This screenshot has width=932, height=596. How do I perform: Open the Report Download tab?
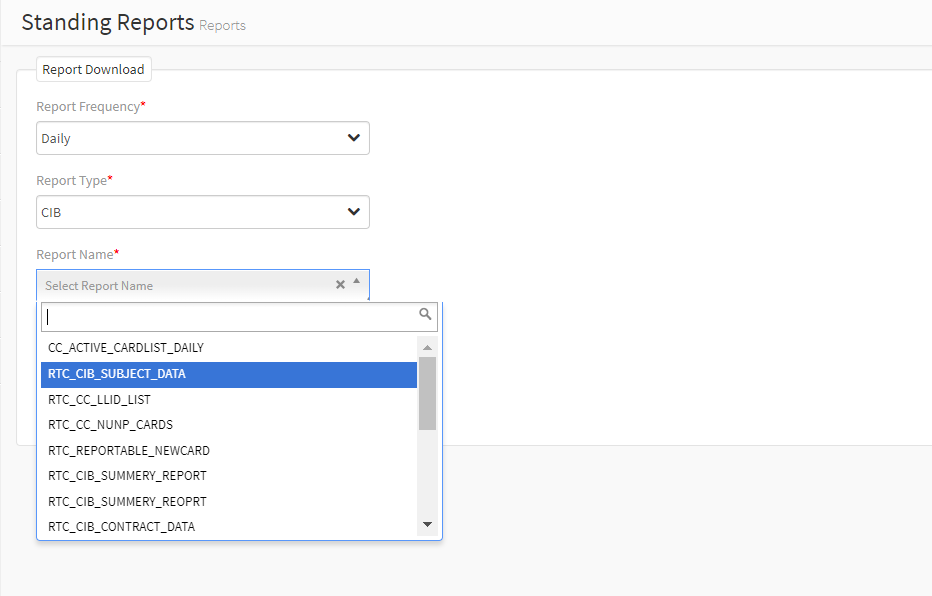(x=93, y=70)
